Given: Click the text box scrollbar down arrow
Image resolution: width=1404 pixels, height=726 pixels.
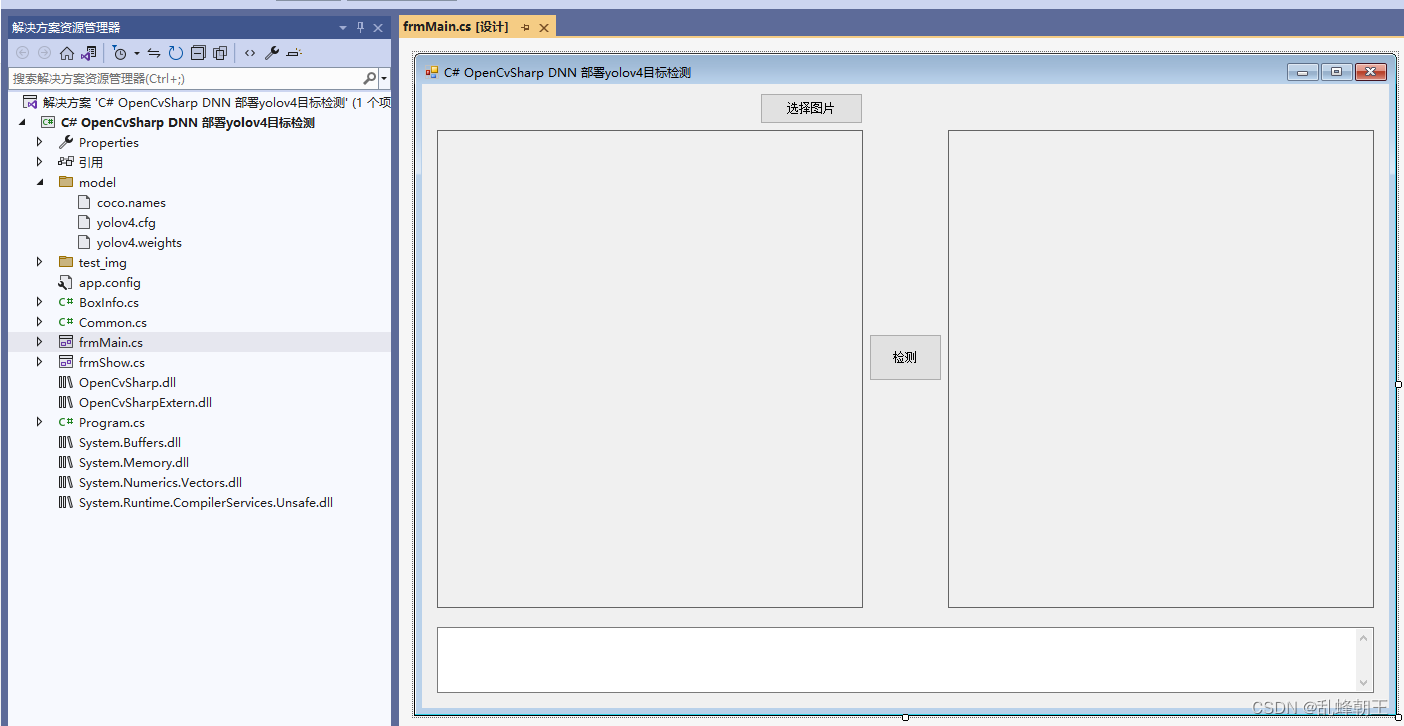Looking at the screenshot, I should click(1364, 683).
